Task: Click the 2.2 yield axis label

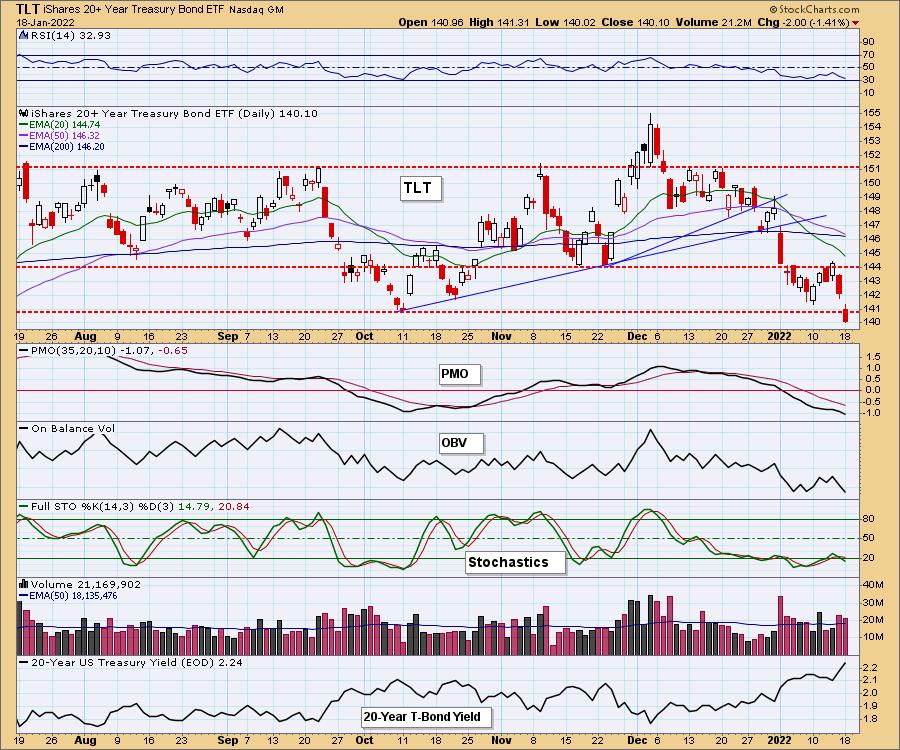Action: pos(870,668)
